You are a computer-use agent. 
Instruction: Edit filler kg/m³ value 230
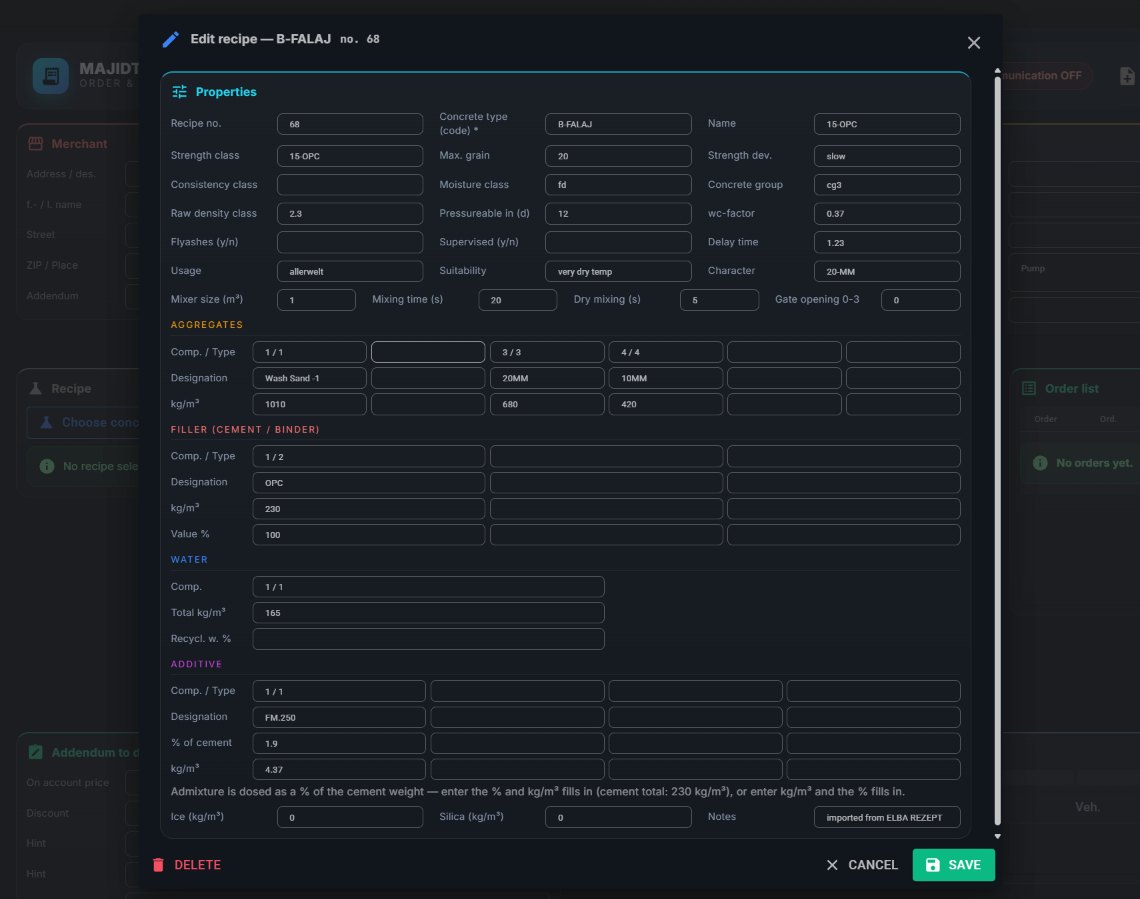click(x=369, y=509)
